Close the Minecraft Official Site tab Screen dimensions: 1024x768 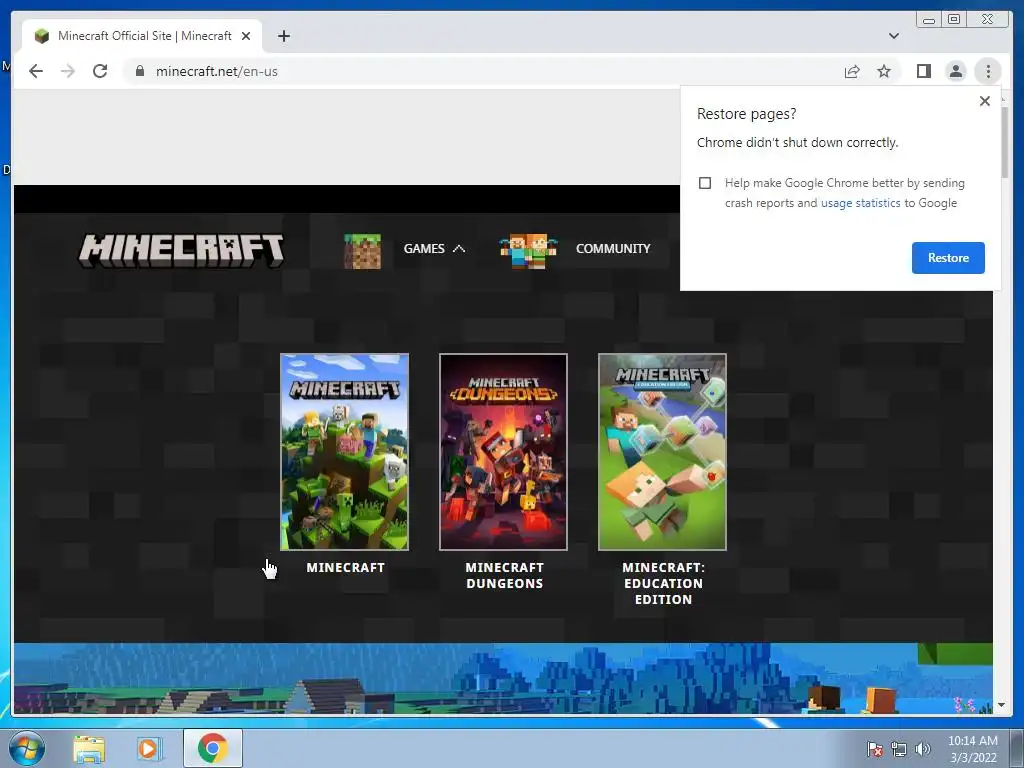246,36
